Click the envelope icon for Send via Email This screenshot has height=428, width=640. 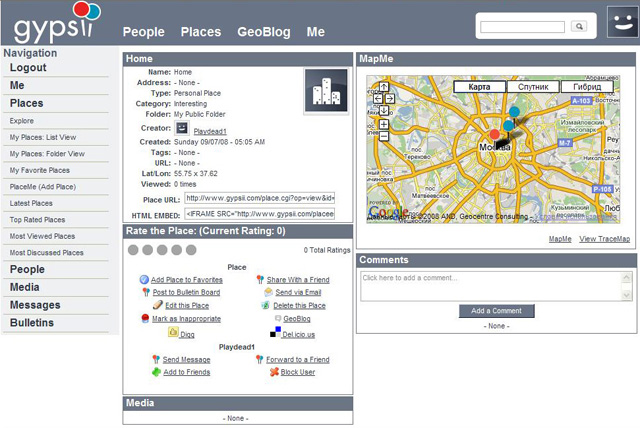coord(266,292)
